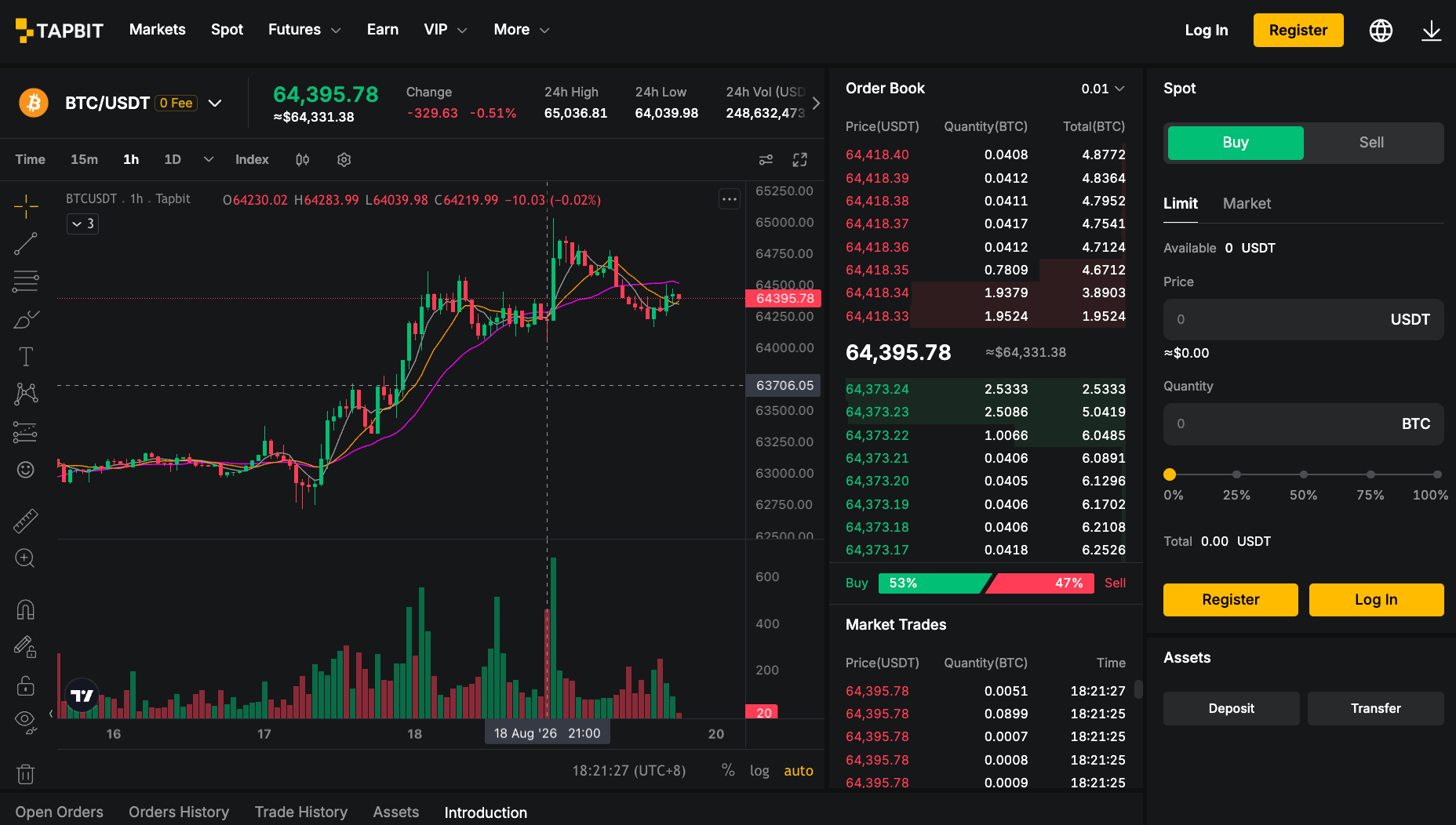This screenshot has width=1456, height=825.
Task: Expand more time interval options
Action: pos(209,160)
